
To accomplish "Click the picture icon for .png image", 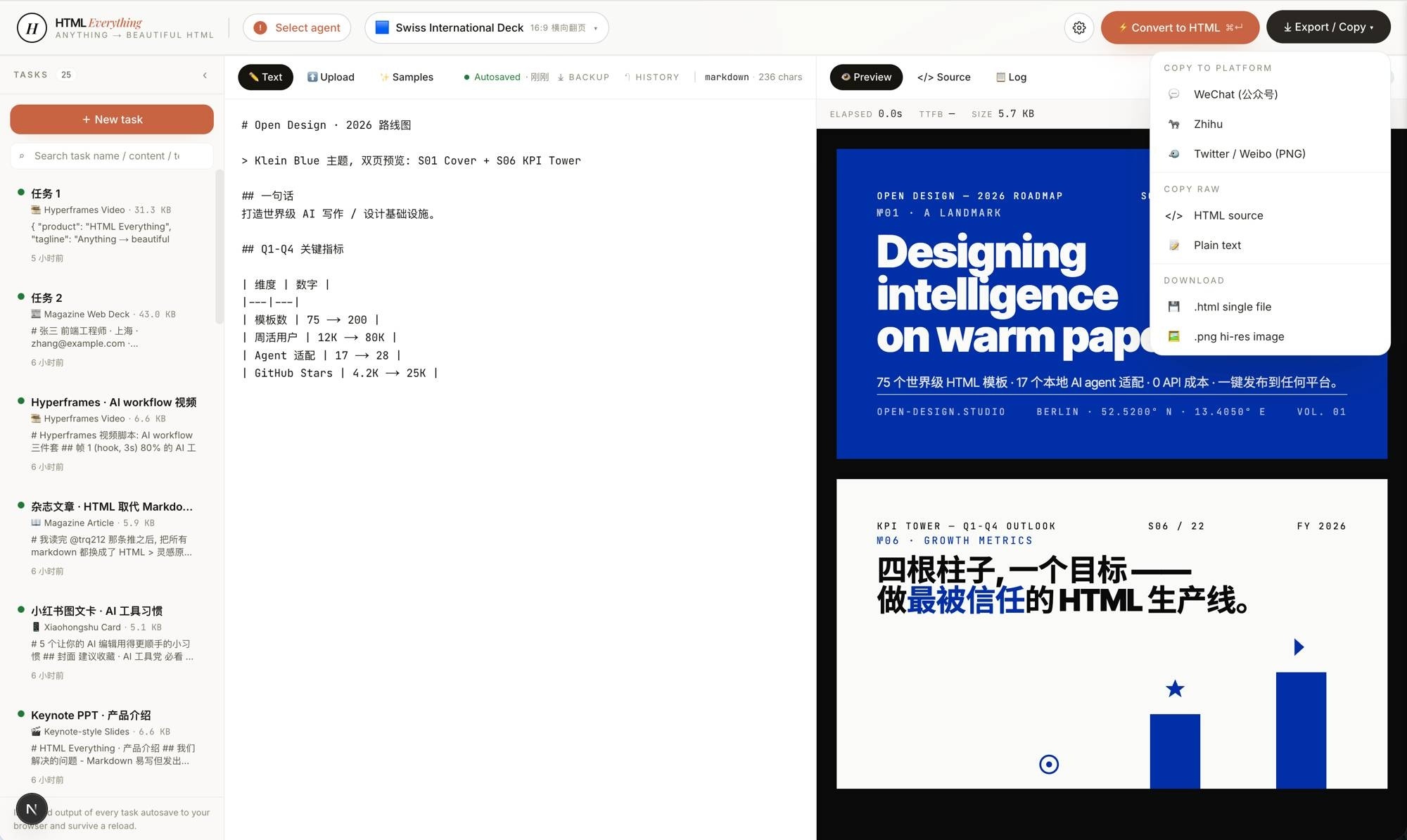I will click(x=1173, y=336).
